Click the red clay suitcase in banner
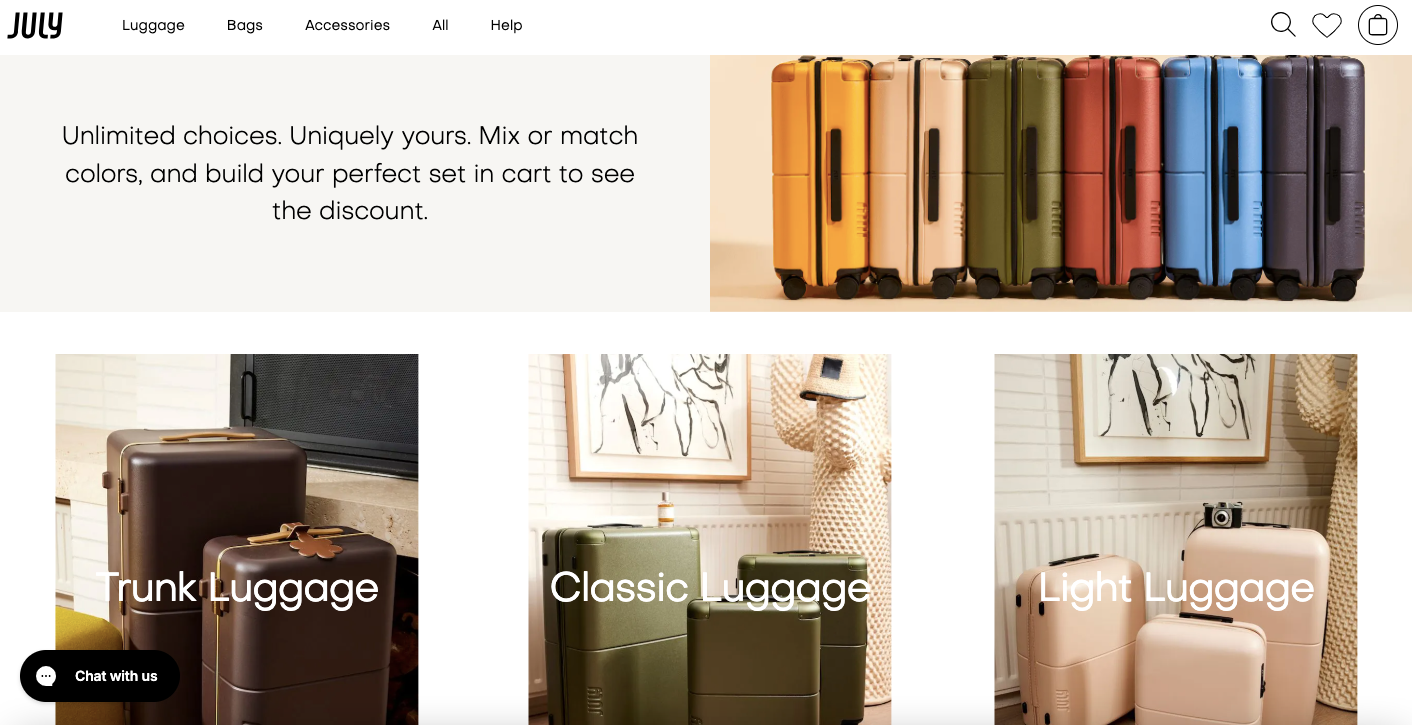 (1114, 177)
